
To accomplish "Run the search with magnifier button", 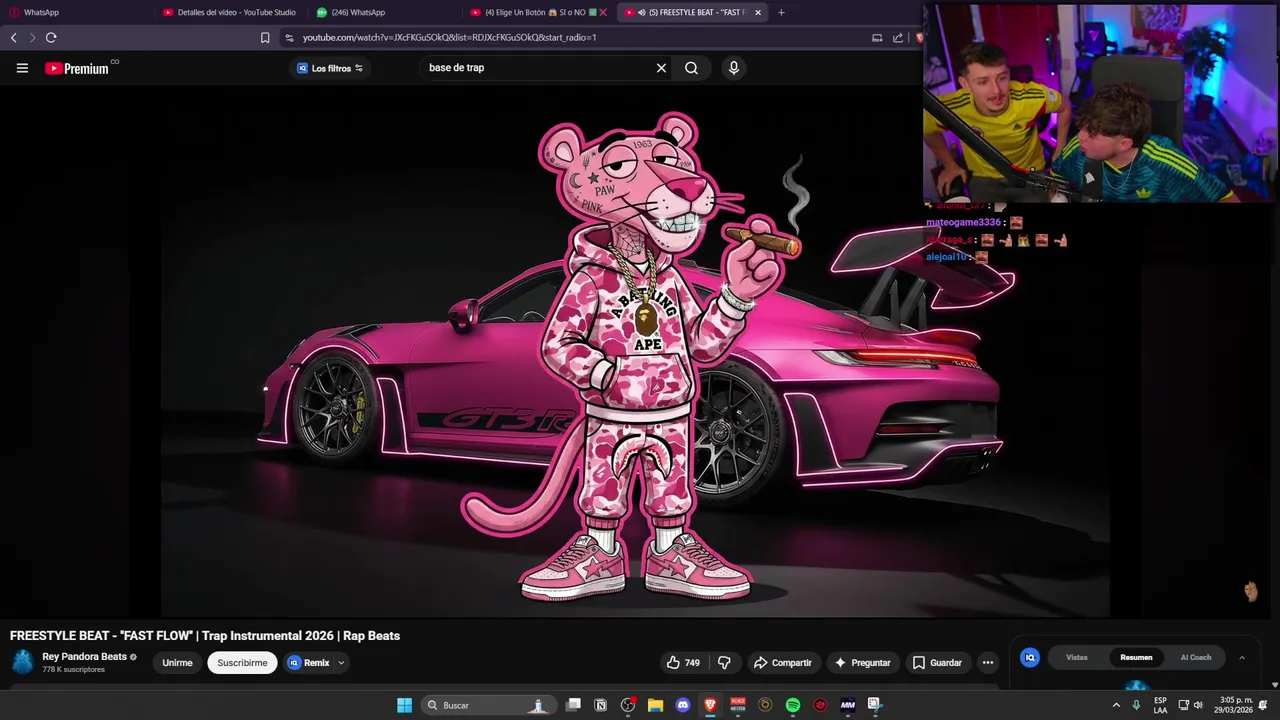I will (x=691, y=68).
